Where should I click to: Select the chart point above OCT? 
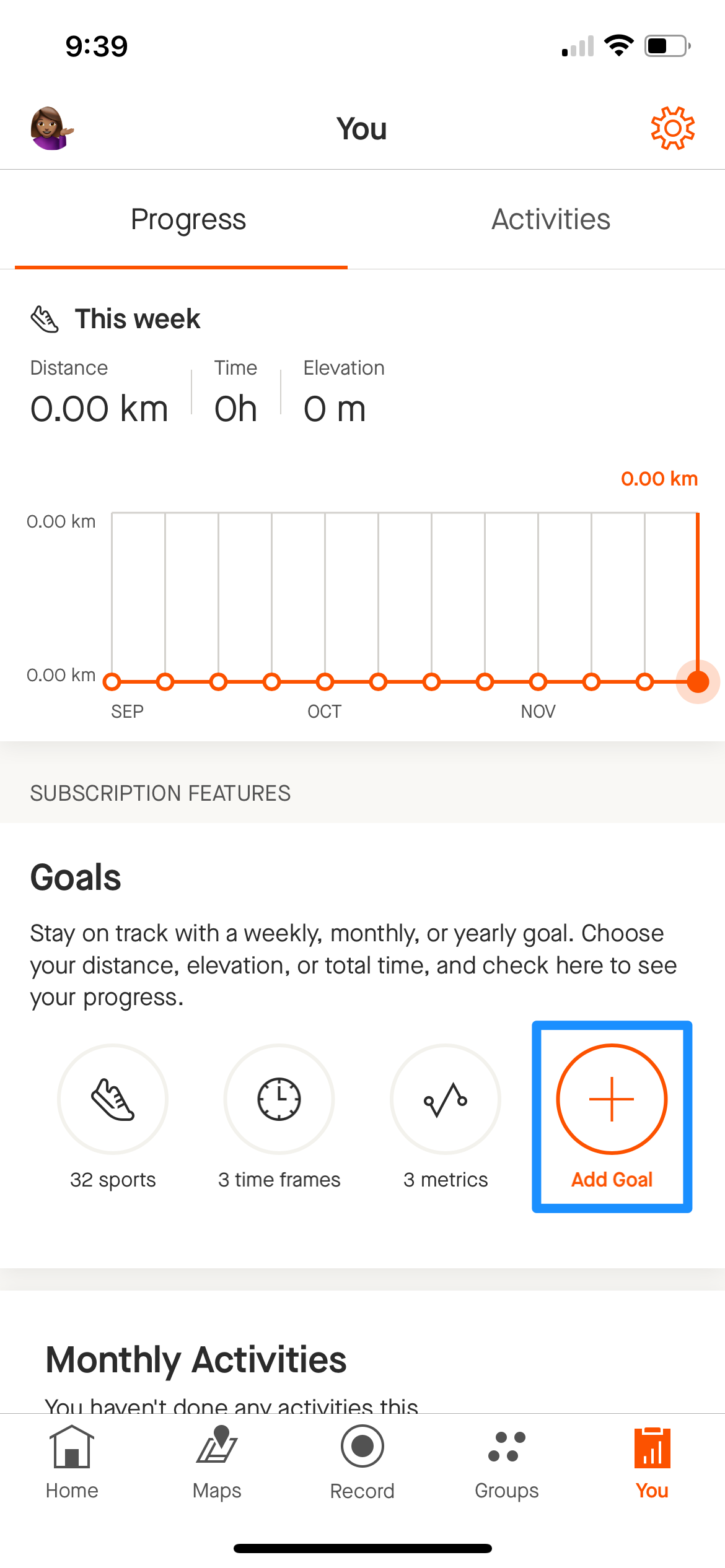coord(325,682)
